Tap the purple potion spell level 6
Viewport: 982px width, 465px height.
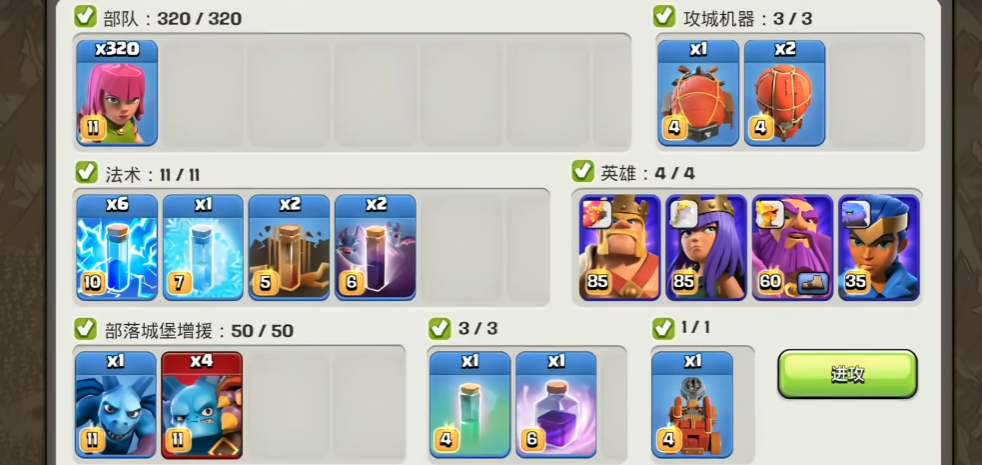pyautogui.click(x=556, y=405)
